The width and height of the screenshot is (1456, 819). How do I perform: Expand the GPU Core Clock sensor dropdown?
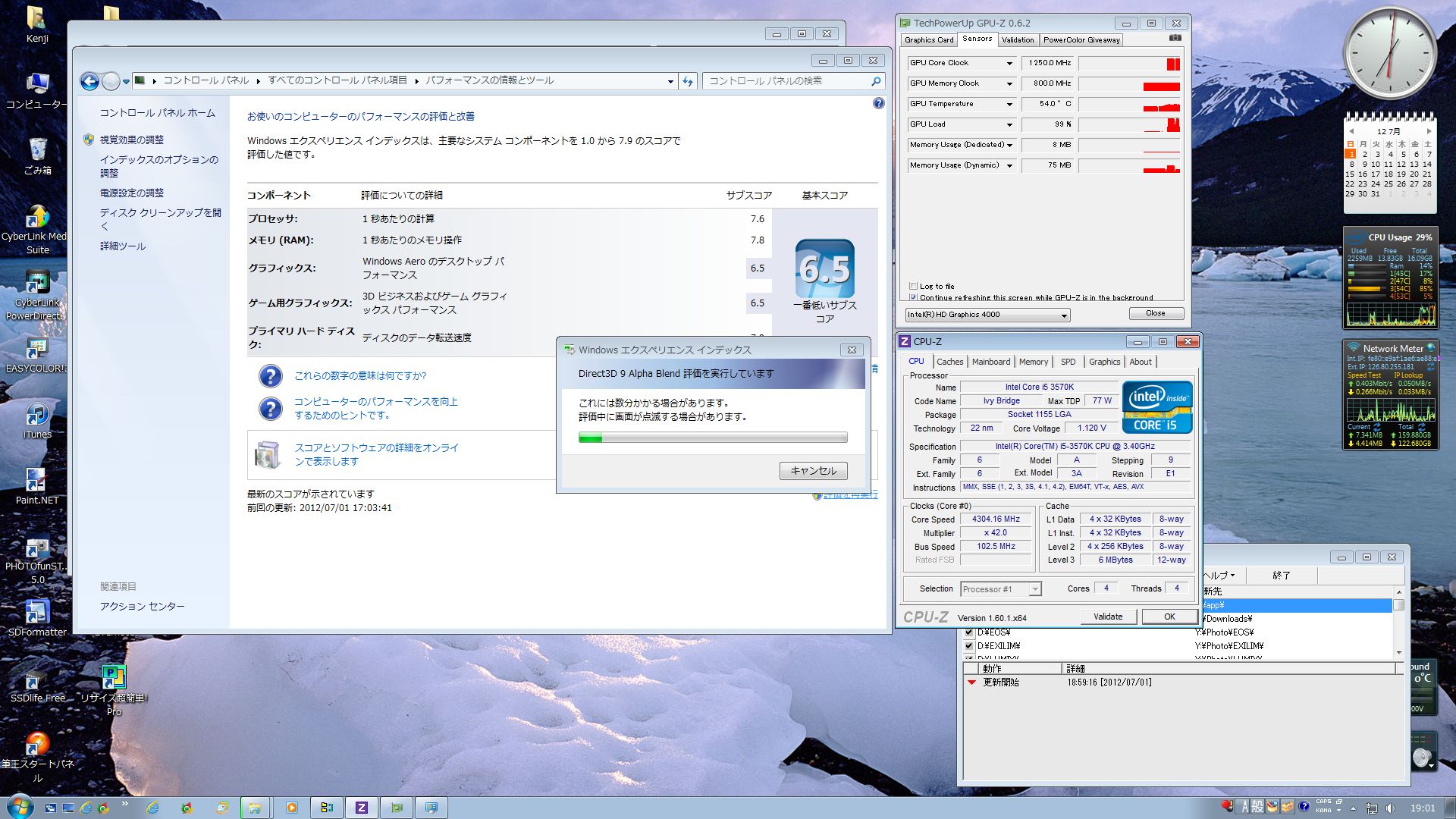pos(1009,63)
